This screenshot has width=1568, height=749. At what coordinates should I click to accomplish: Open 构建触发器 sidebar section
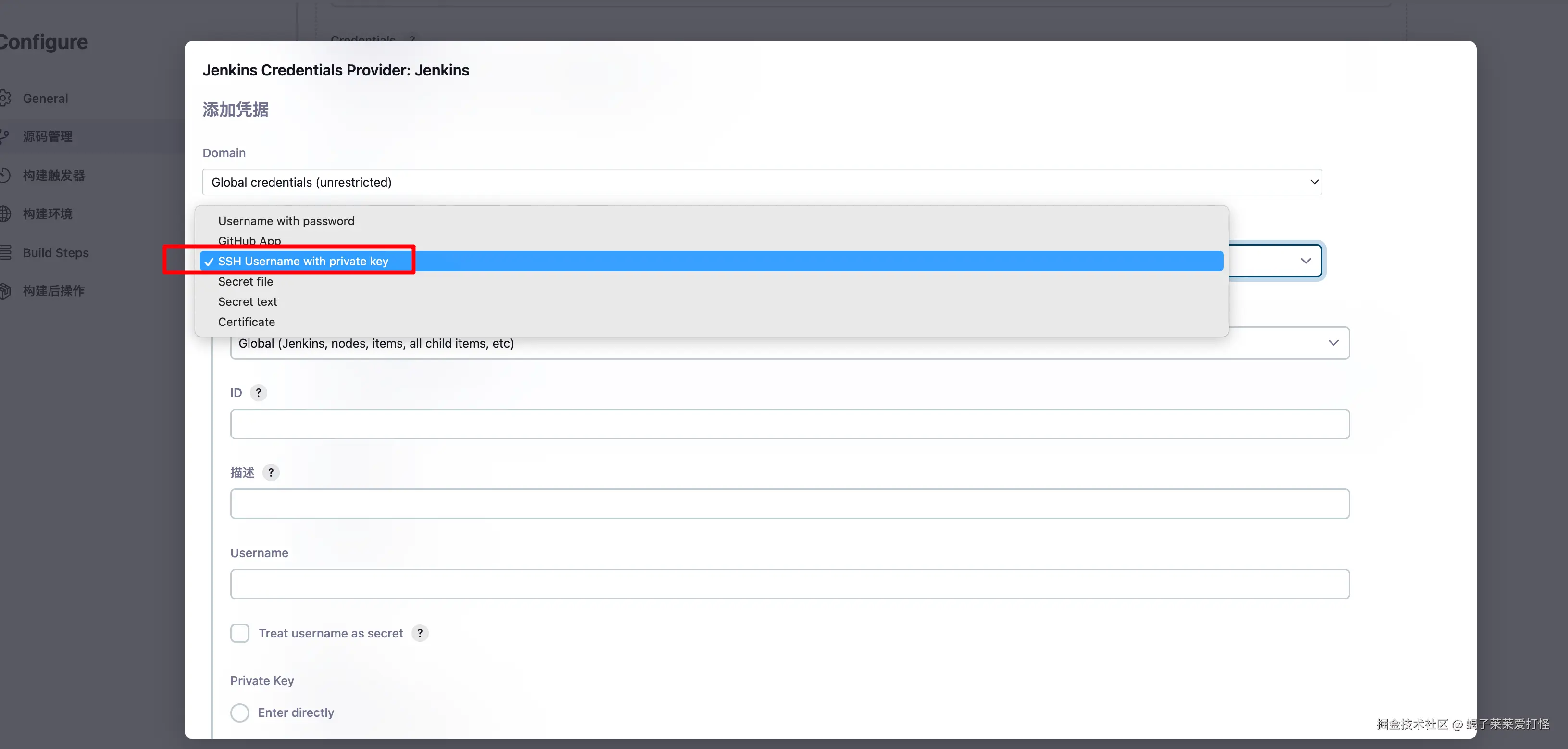pyautogui.click(x=53, y=175)
